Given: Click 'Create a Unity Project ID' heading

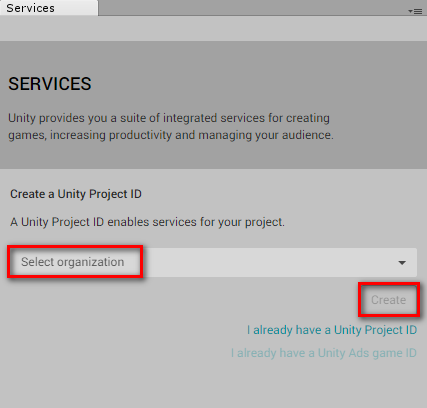Looking at the screenshot, I should coord(76,194).
